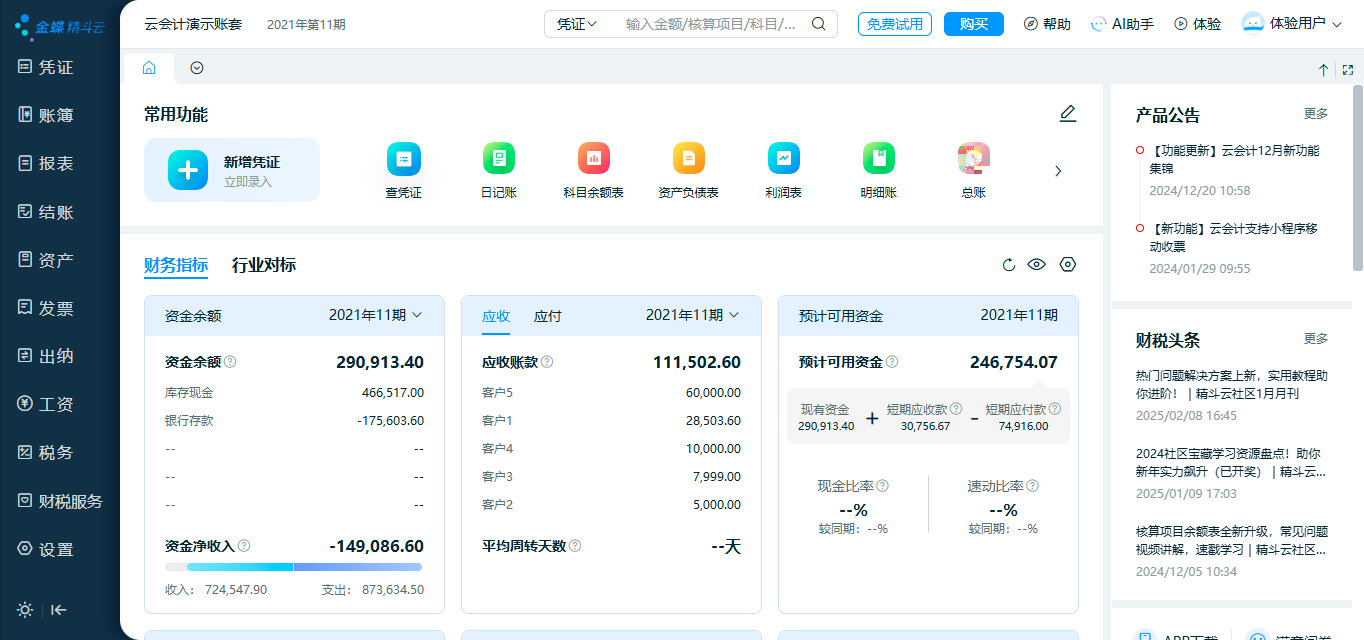
Task: Open the 查凭证 shortcut icon
Action: click(x=404, y=158)
